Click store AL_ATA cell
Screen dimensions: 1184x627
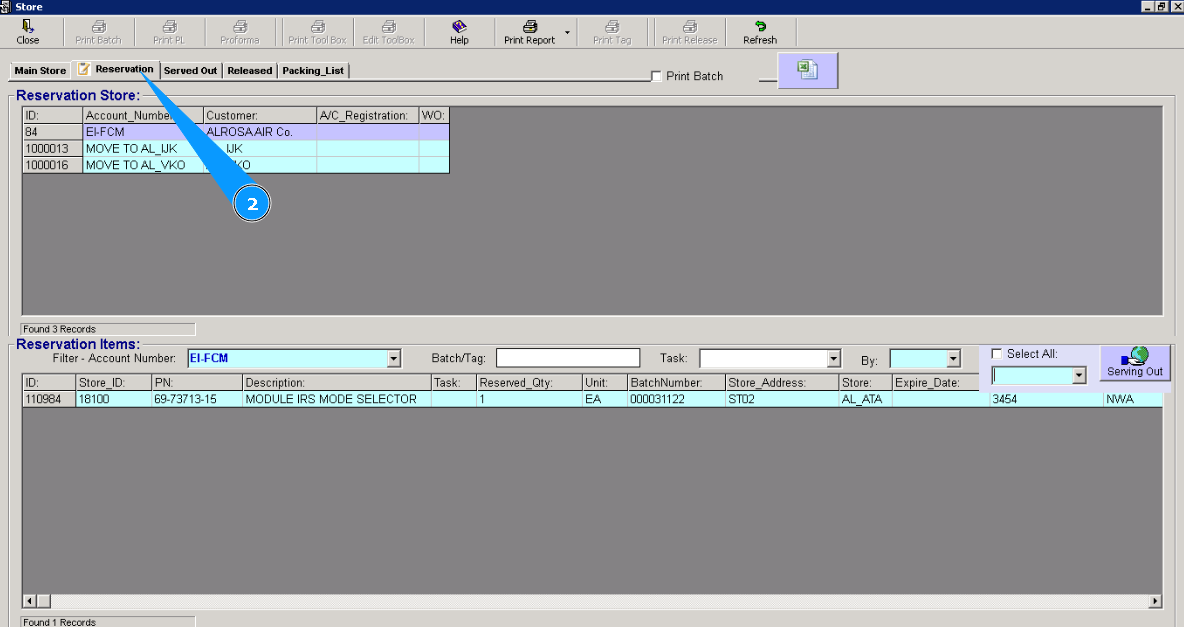click(865, 400)
